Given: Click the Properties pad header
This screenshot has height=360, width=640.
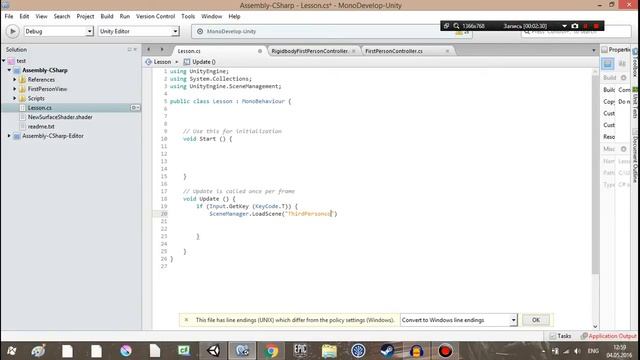Looking at the screenshot, I should pyautogui.click(x=616, y=49).
